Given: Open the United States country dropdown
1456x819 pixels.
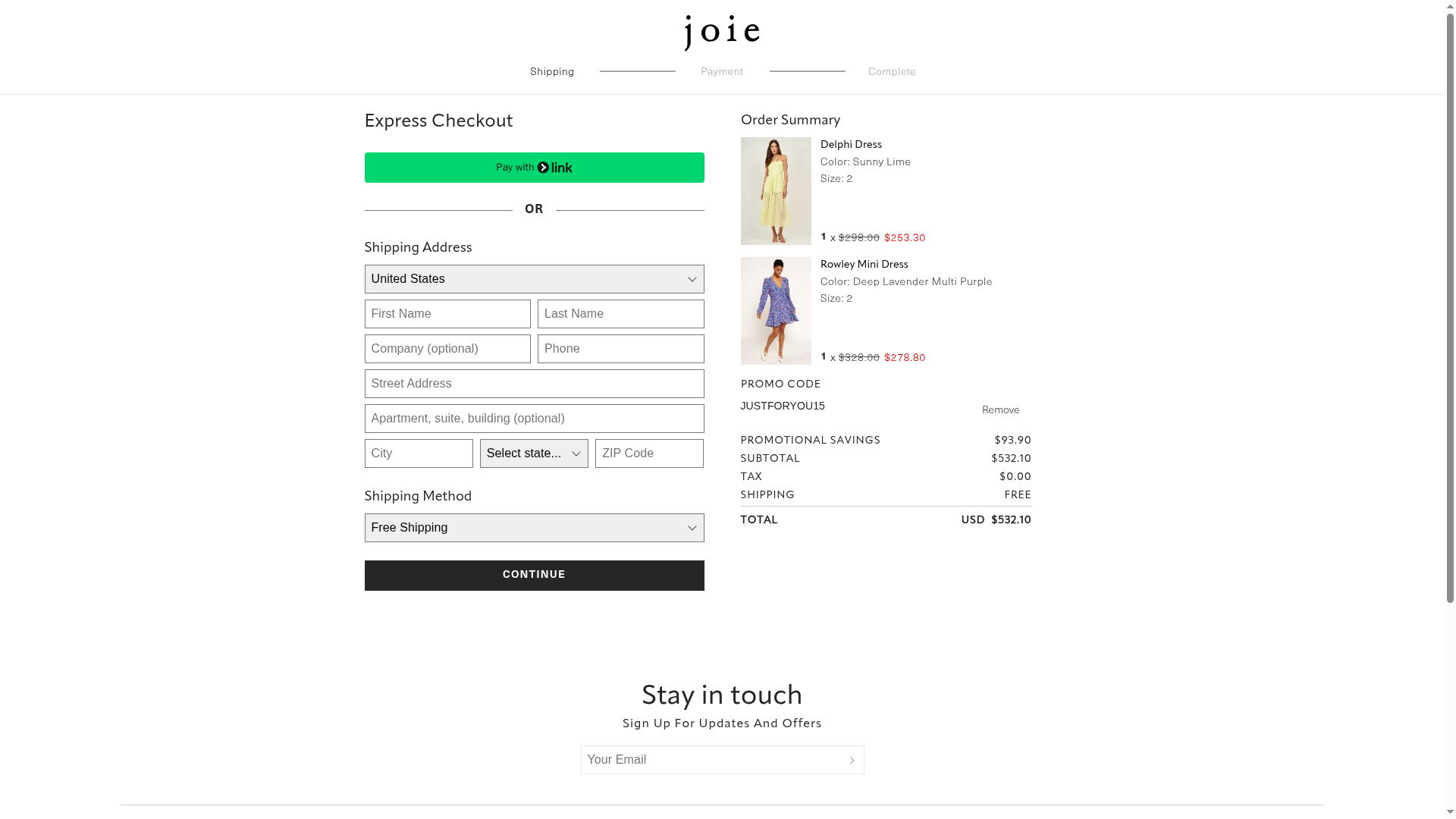Looking at the screenshot, I should [534, 279].
